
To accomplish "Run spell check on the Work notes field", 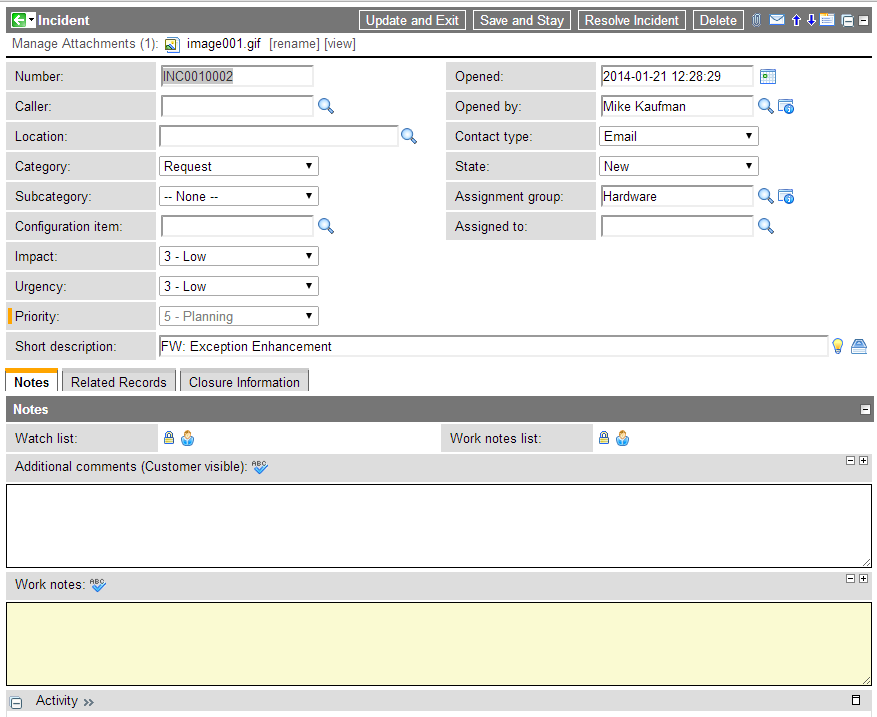I will pos(97,584).
